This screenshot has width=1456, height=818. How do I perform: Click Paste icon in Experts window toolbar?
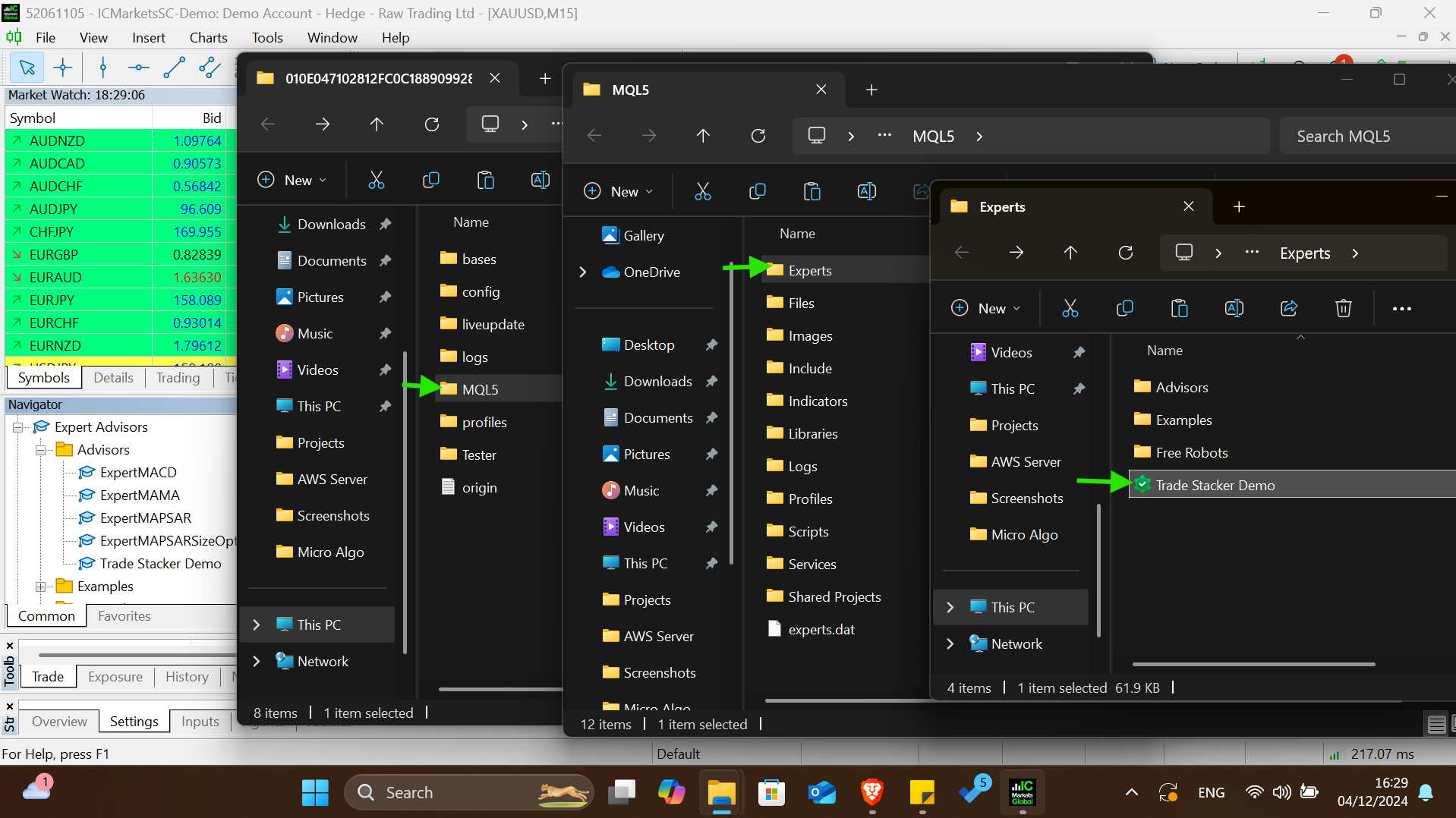tap(1179, 308)
